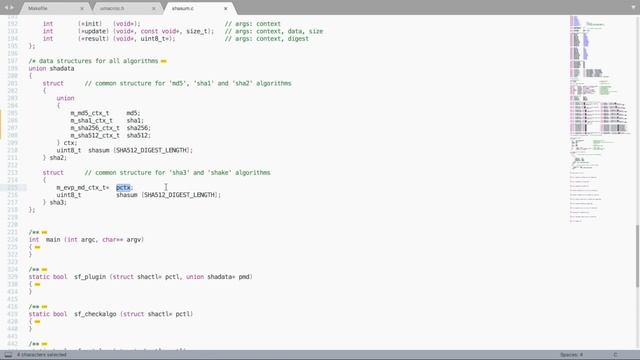Go to the previous tab with the left arrow
The image size is (640, 360).
click(6, 8)
